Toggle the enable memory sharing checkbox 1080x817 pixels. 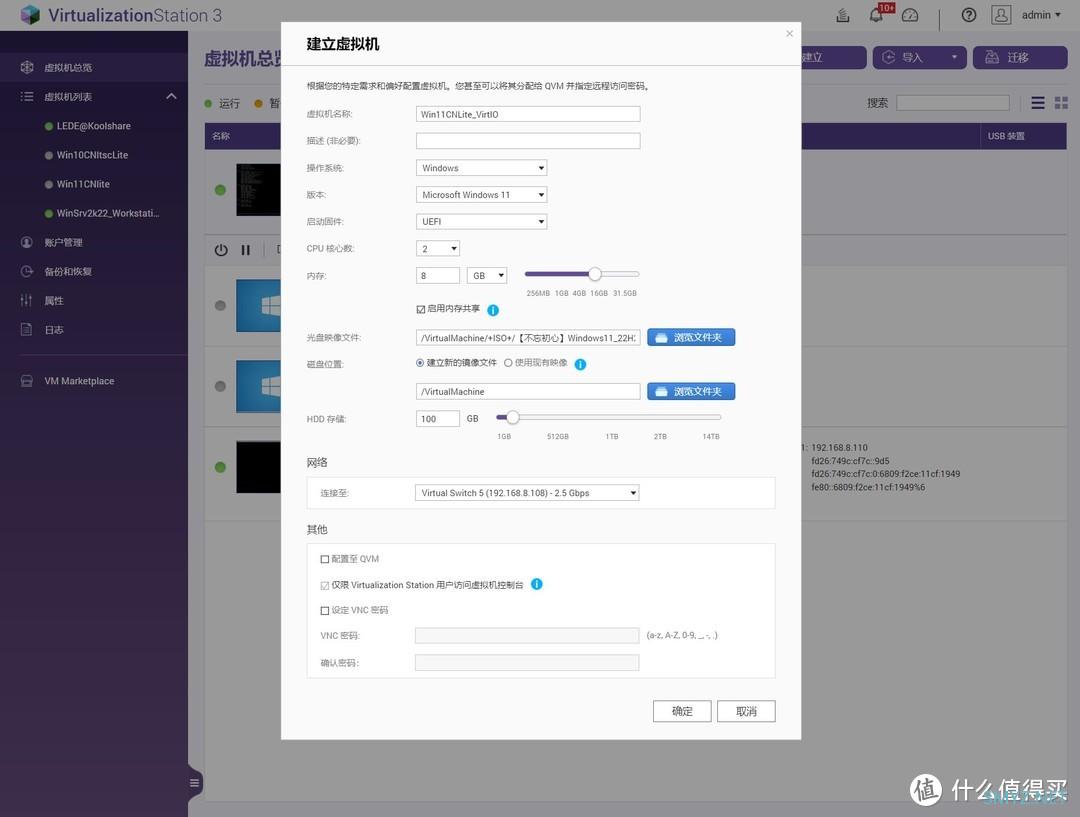point(421,309)
